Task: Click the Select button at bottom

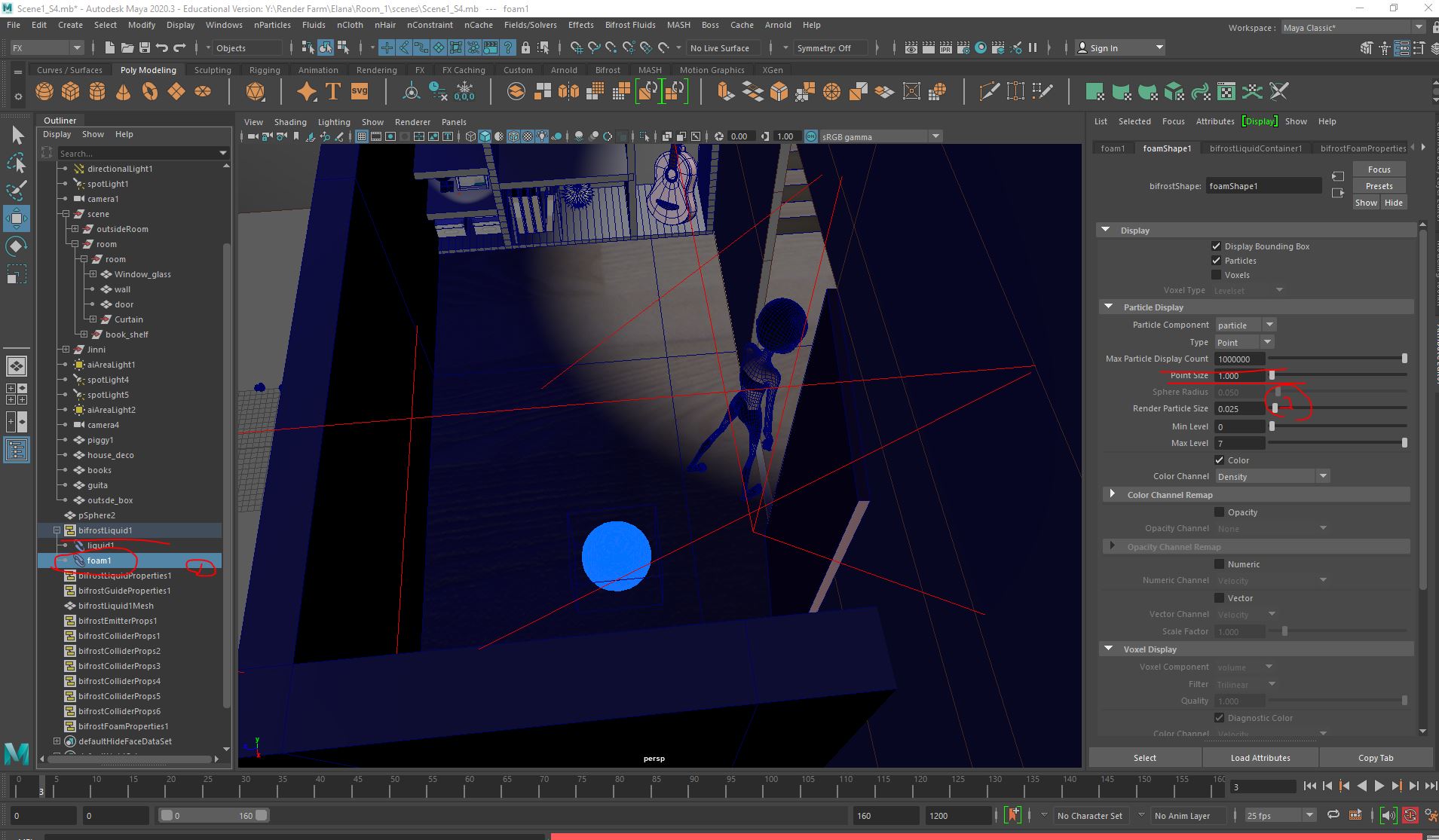Action: point(1144,758)
